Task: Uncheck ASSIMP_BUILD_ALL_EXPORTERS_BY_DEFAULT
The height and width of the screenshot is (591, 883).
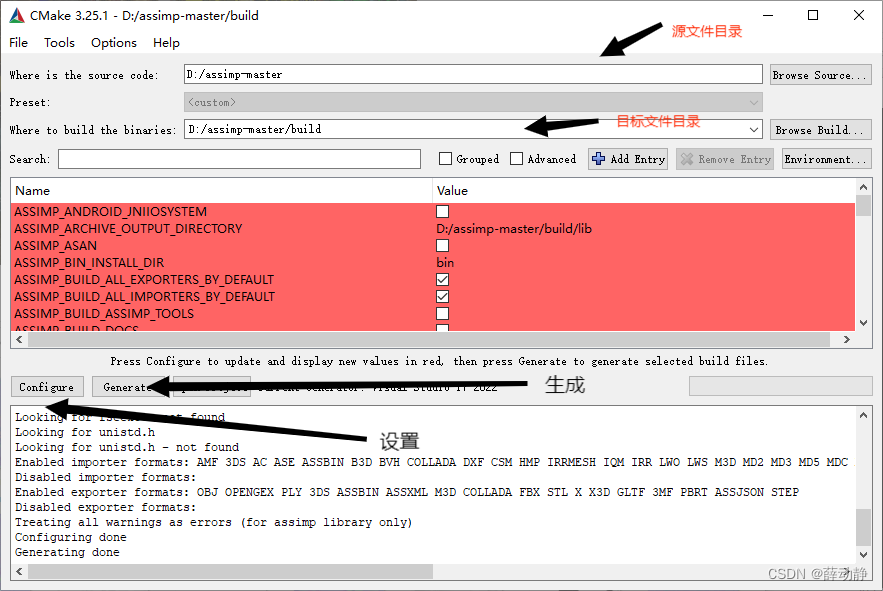Action: (x=441, y=279)
